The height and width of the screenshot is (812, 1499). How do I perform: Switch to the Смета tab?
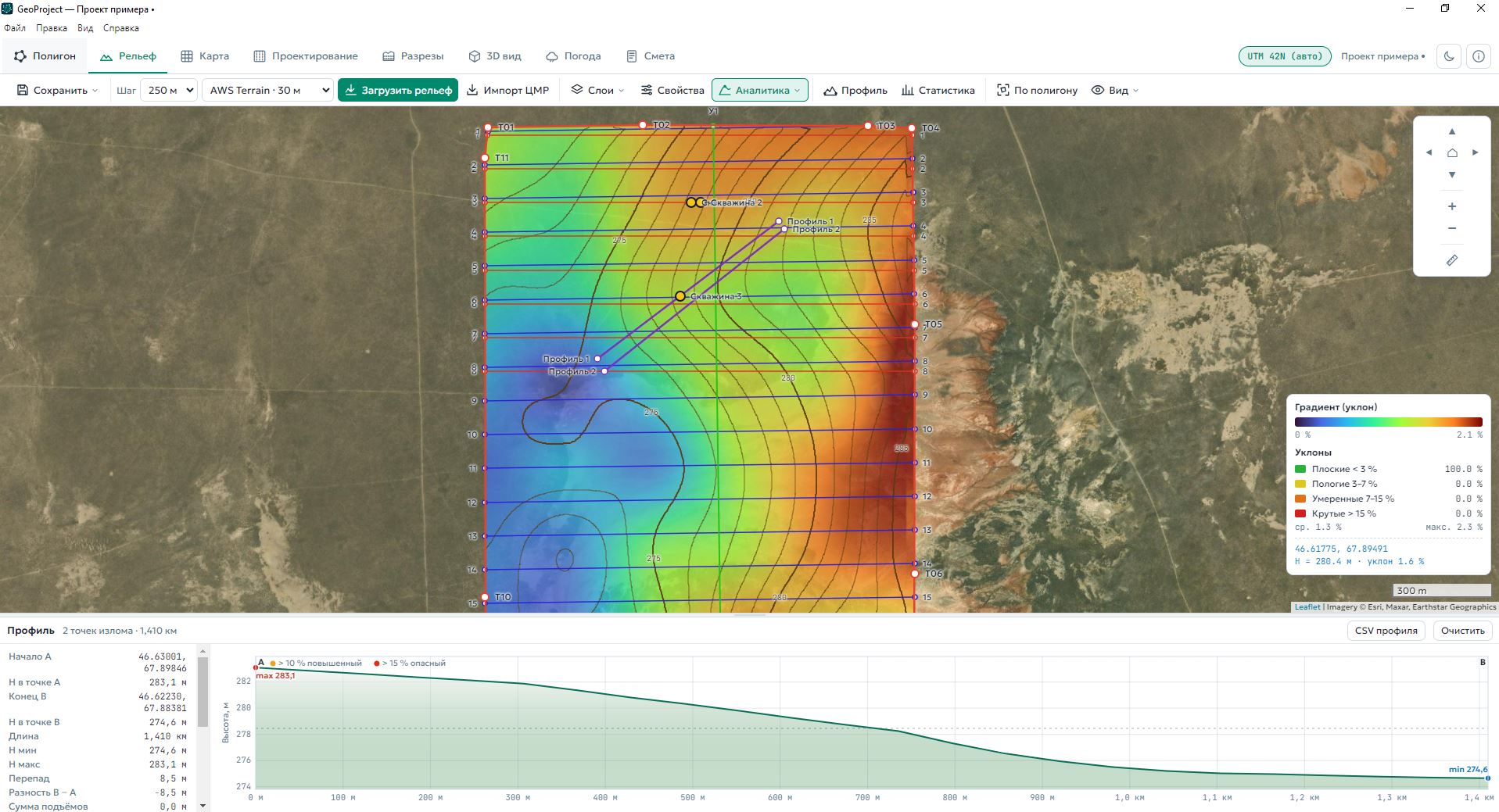tap(651, 56)
